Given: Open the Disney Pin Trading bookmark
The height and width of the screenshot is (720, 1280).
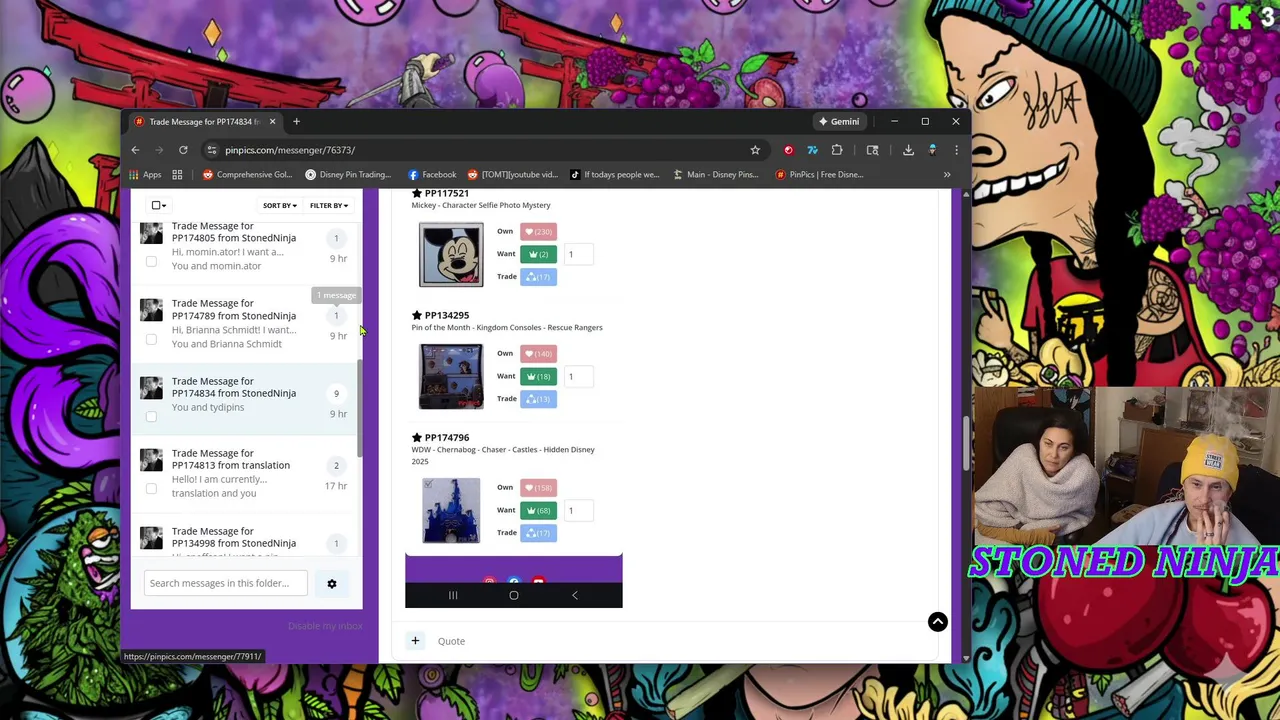Looking at the screenshot, I should tap(347, 174).
